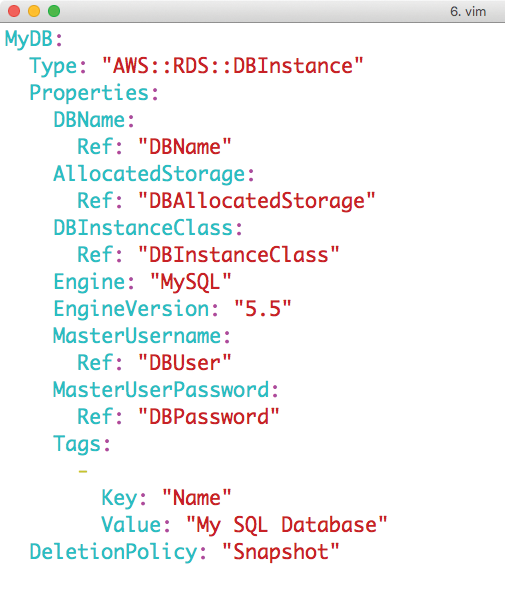This screenshot has height=594, width=505.
Task: Click the "Snapshot" DeletionPolicy value
Action: 280,552
